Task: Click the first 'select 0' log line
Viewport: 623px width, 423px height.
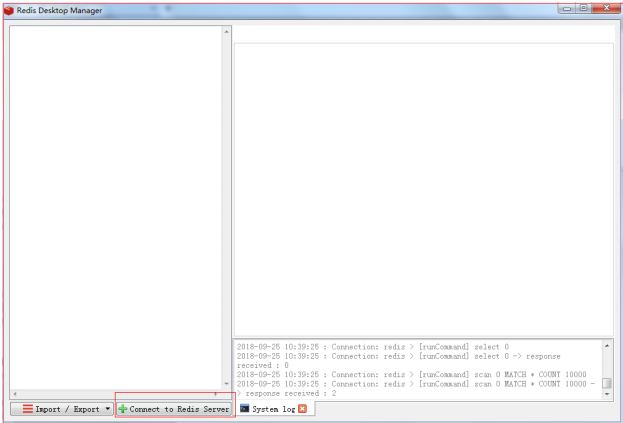Action: 373,347
